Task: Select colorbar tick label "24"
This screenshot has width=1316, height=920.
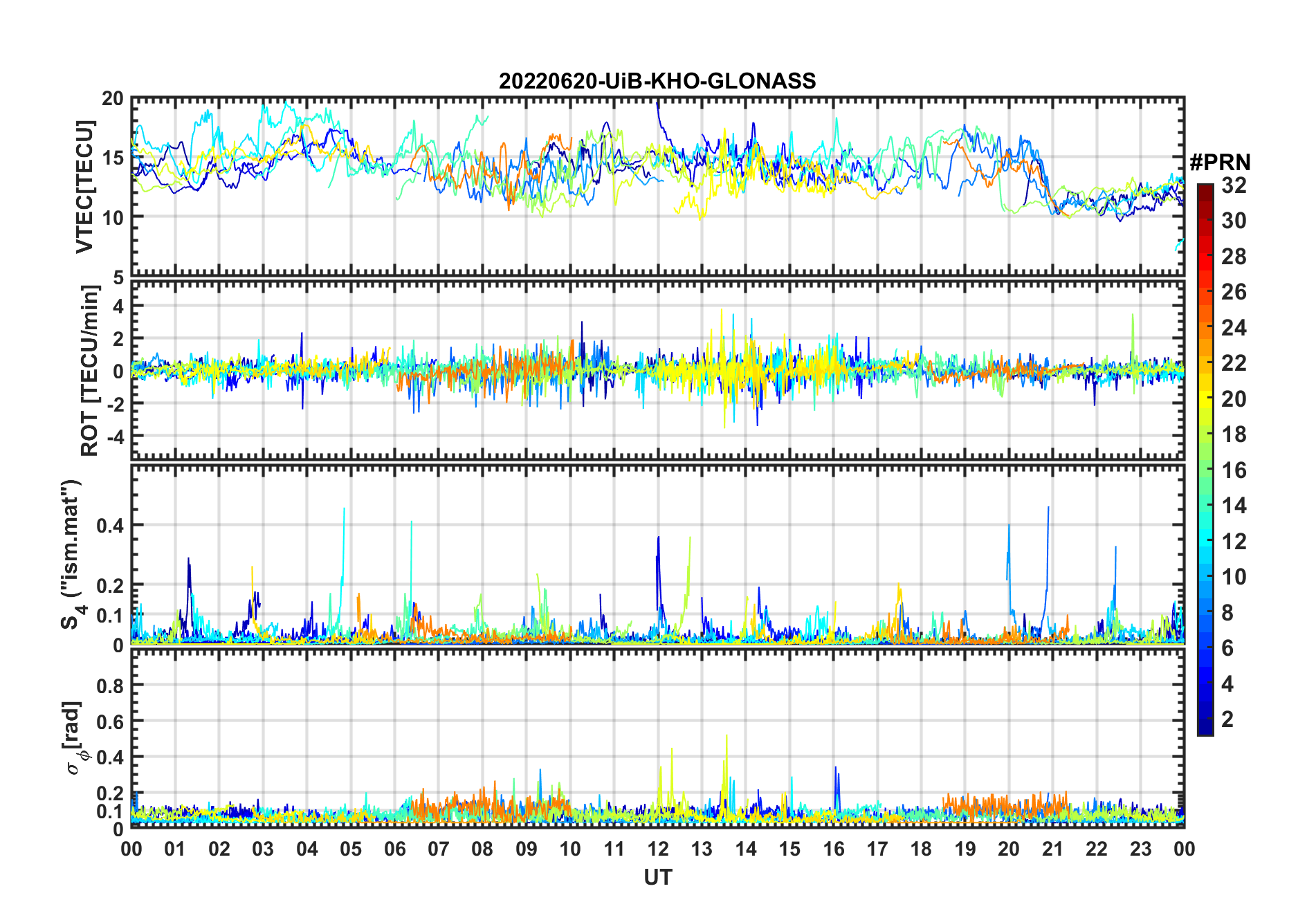Action: 1234,328
